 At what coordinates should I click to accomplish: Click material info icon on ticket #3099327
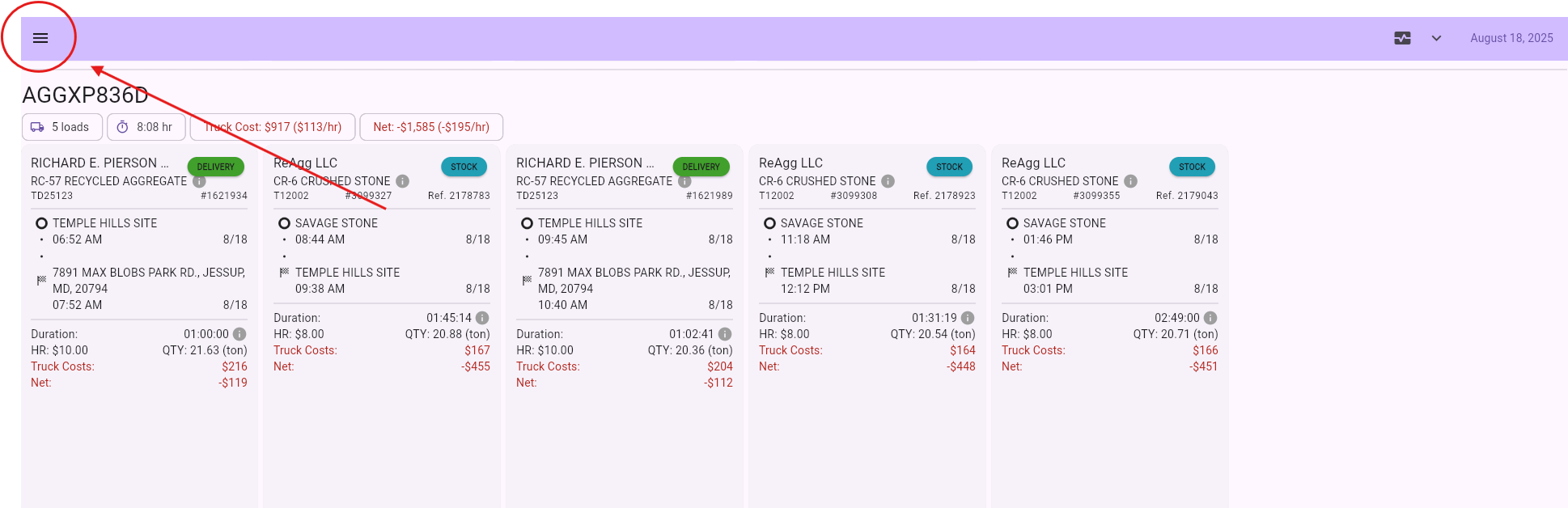(402, 181)
